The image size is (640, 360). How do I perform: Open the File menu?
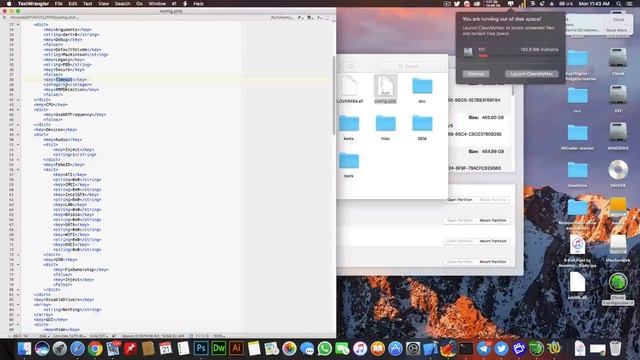[x=59, y=4]
